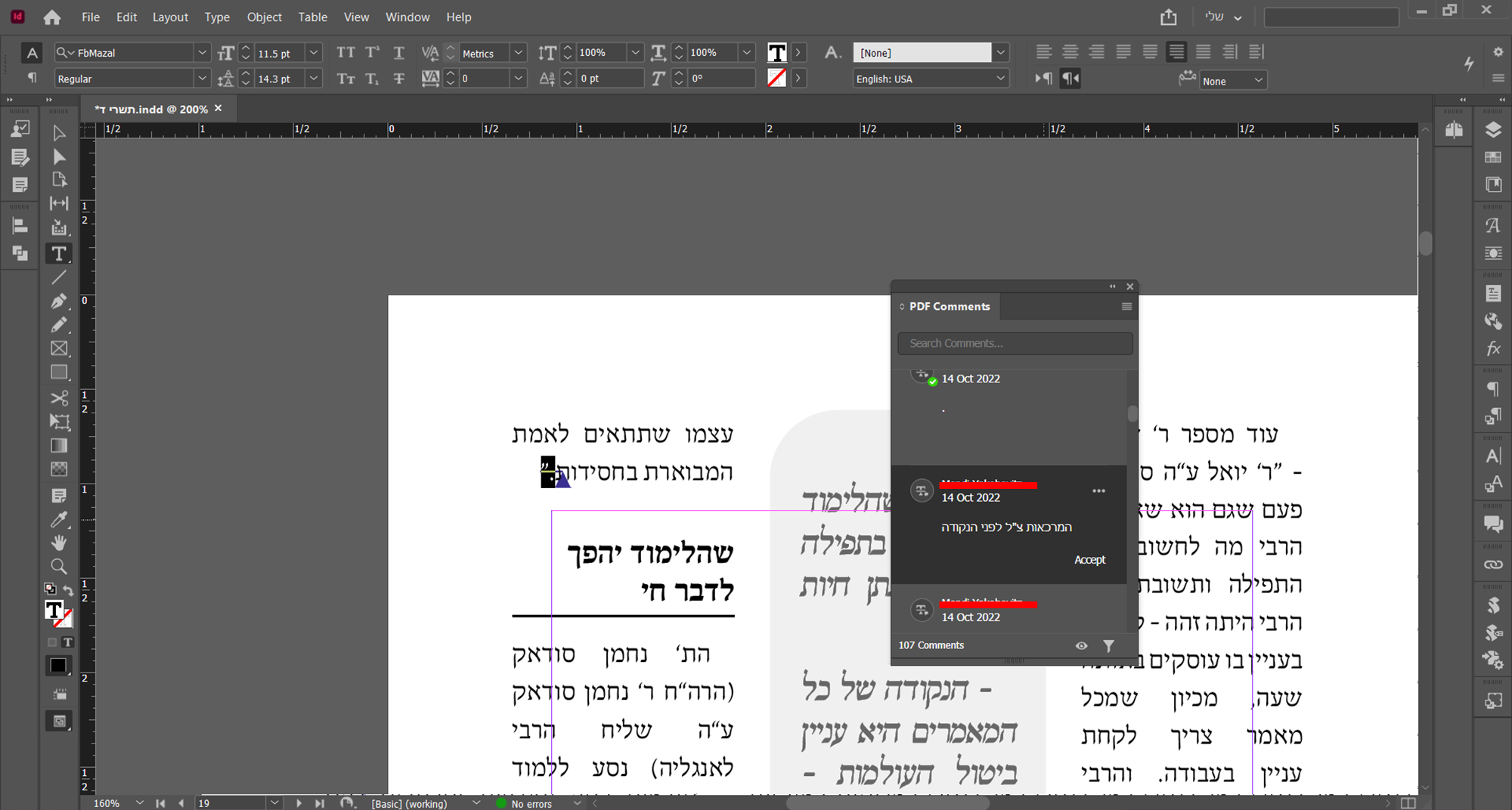
Task: Open the Type menu
Action: [x=217, y=17]
